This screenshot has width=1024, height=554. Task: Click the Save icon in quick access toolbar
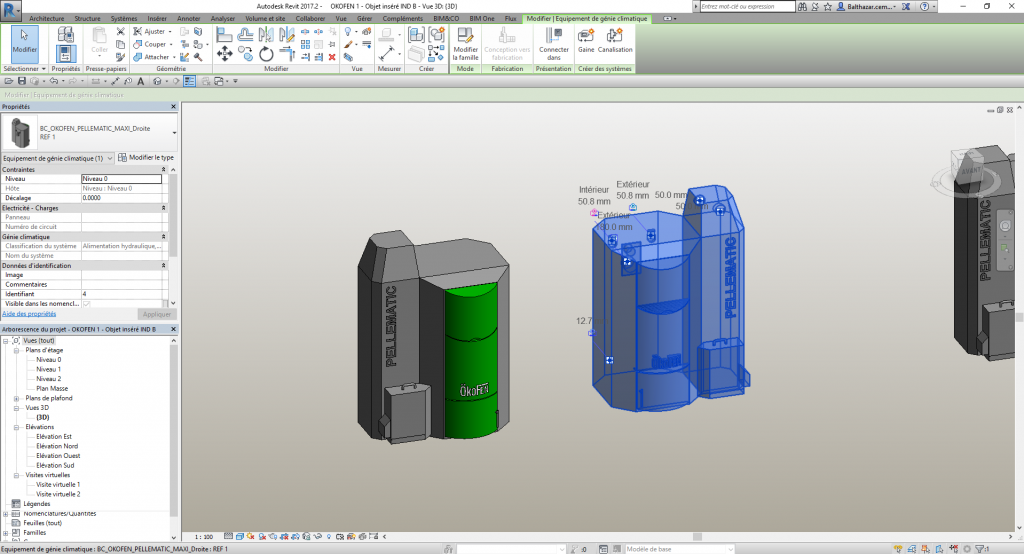point(22,80)
